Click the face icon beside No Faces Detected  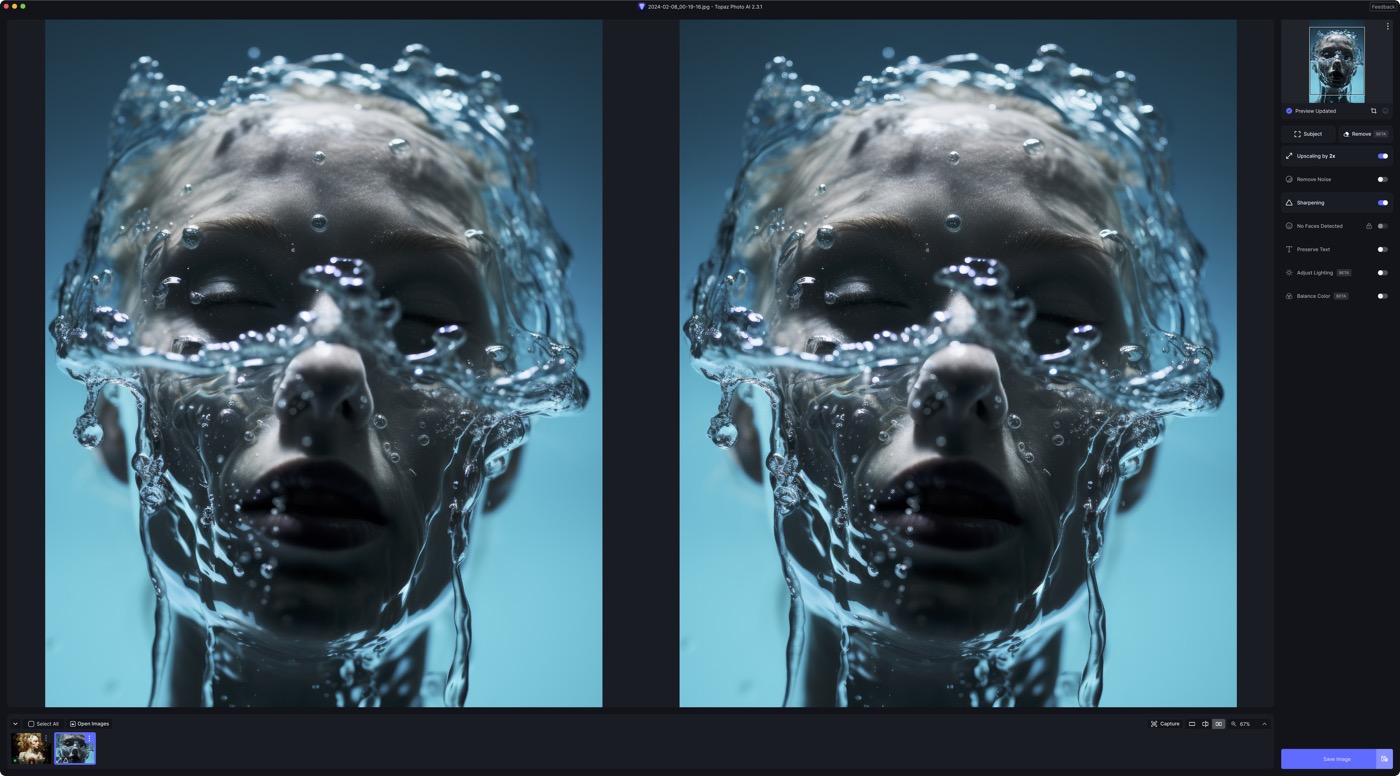tap(1289, 226)
